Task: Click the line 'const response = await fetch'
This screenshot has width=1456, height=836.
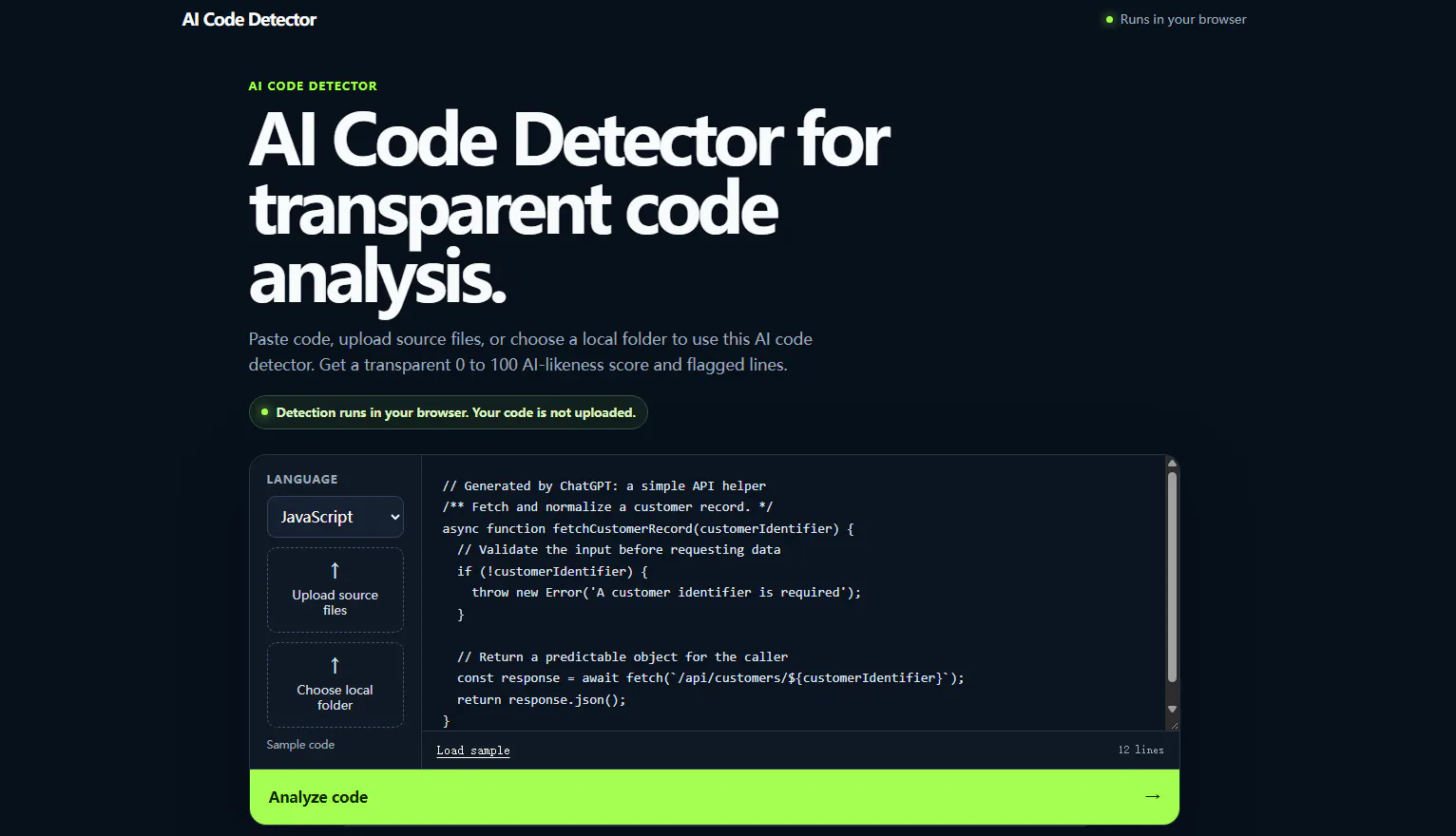Action: 711,678
